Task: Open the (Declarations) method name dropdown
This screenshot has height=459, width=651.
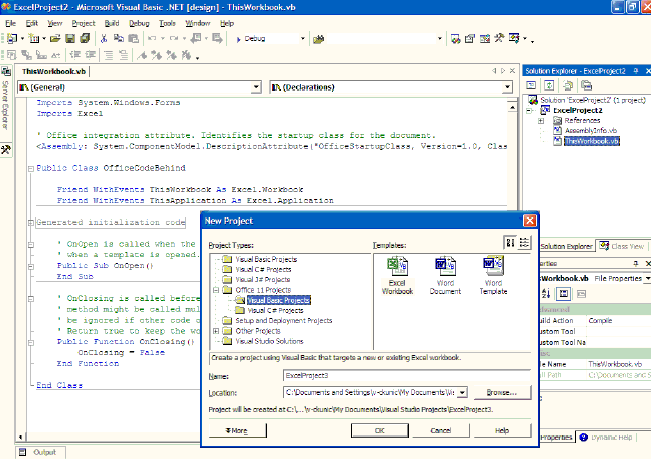Action: (507, 87)
